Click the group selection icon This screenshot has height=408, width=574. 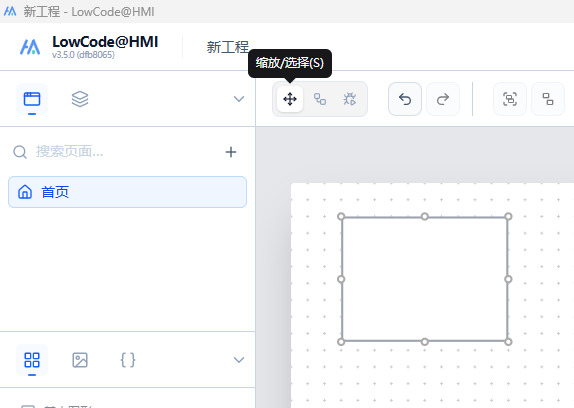(x=510, y=99)
